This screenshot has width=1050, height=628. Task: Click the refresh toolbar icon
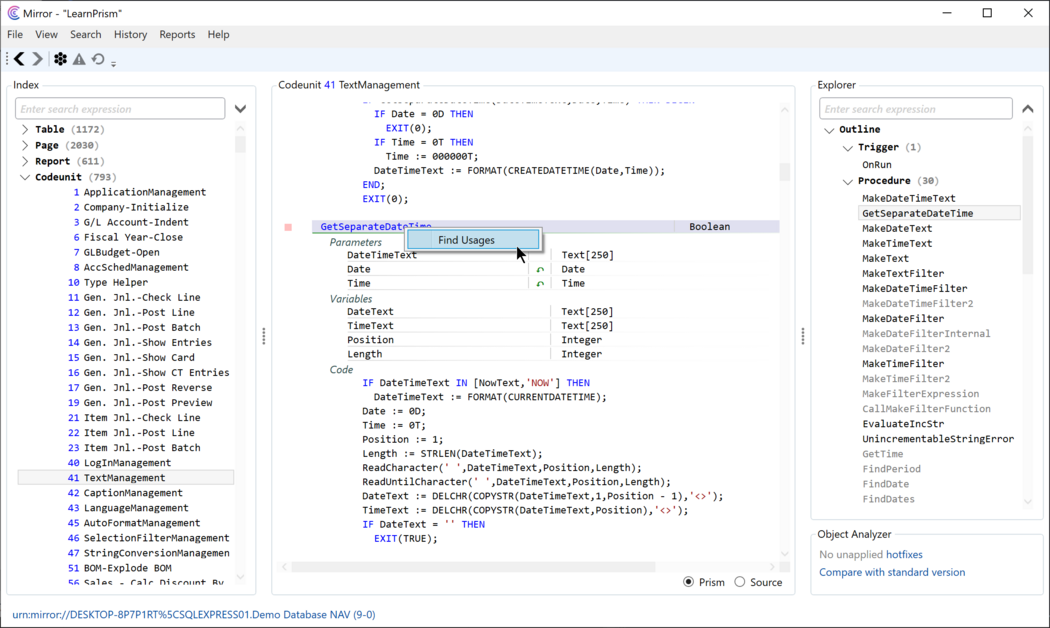(98, 59)
